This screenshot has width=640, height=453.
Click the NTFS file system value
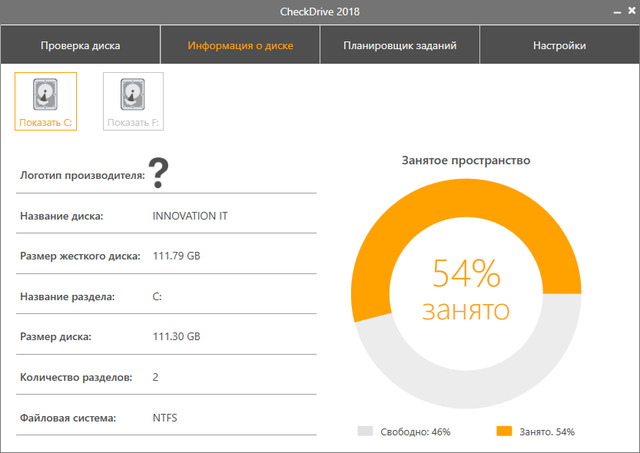[x=166, y=417]
